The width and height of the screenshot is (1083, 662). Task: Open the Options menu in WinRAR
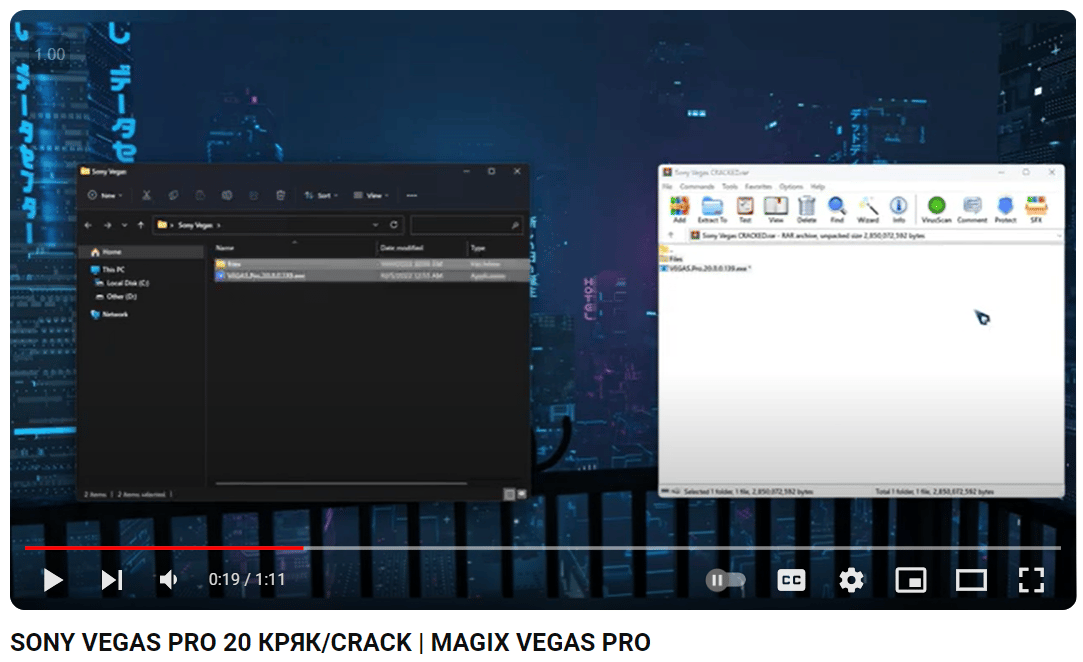(x=792, y=187)
